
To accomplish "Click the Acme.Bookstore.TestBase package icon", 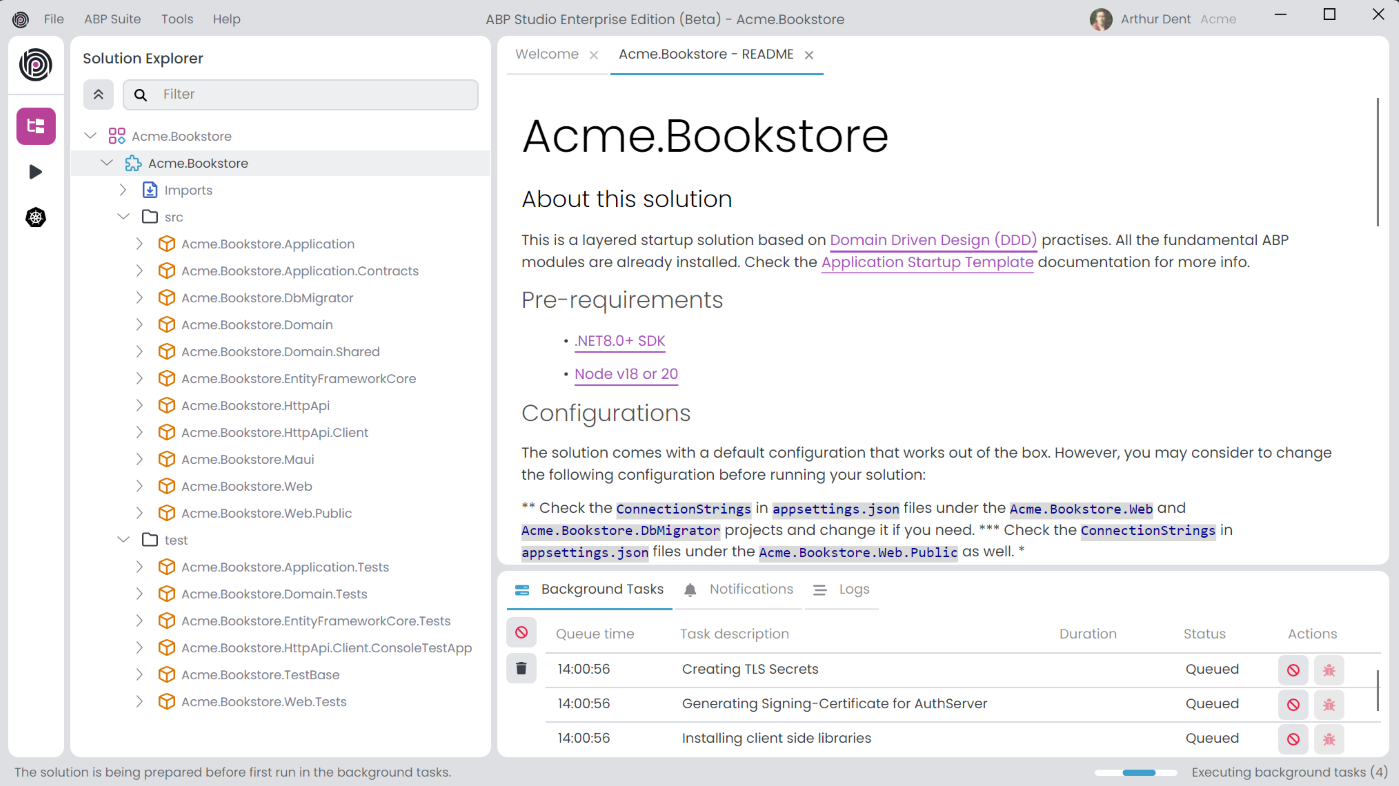I will pos(167,675).
